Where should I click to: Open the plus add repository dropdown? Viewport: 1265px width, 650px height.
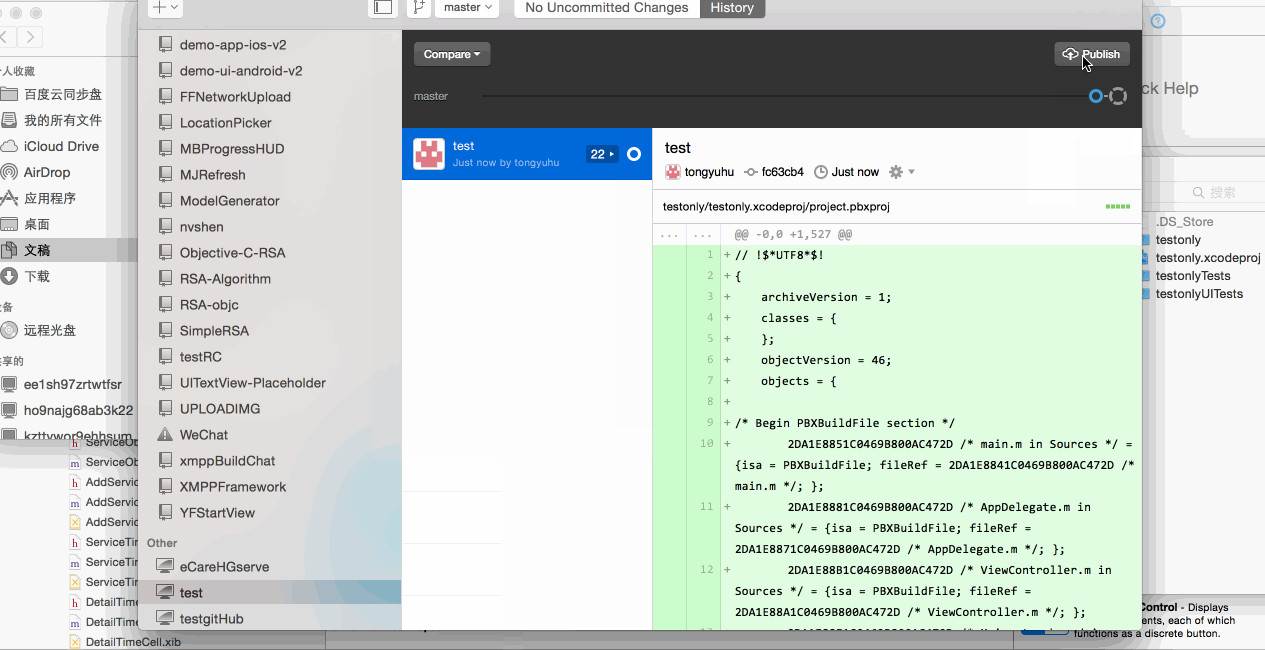(x=165, y=7)
